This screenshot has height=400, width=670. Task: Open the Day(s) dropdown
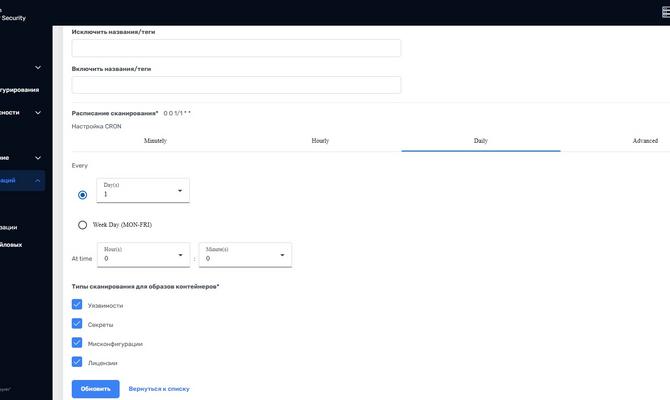tap(143, 191)
